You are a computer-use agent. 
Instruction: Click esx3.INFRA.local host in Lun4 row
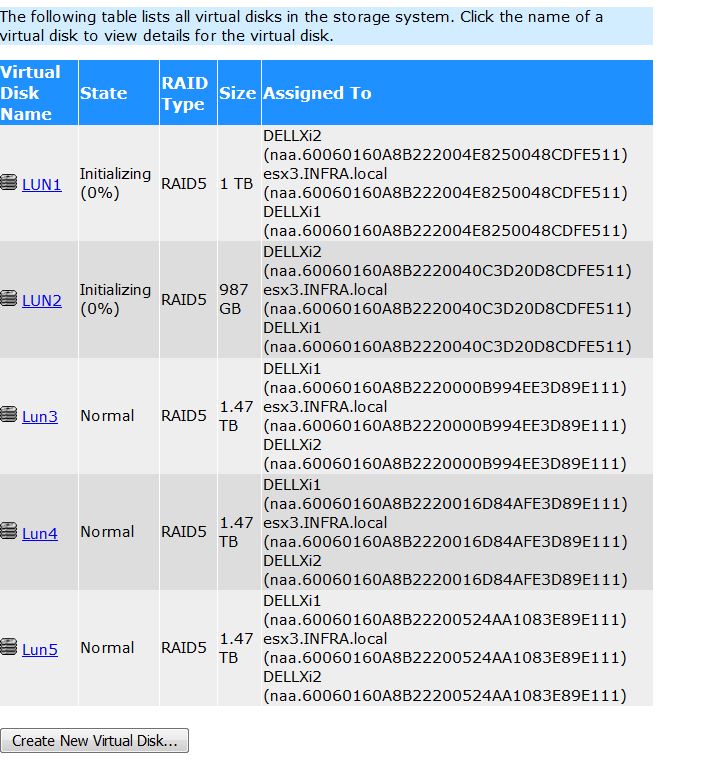point(325,523)
